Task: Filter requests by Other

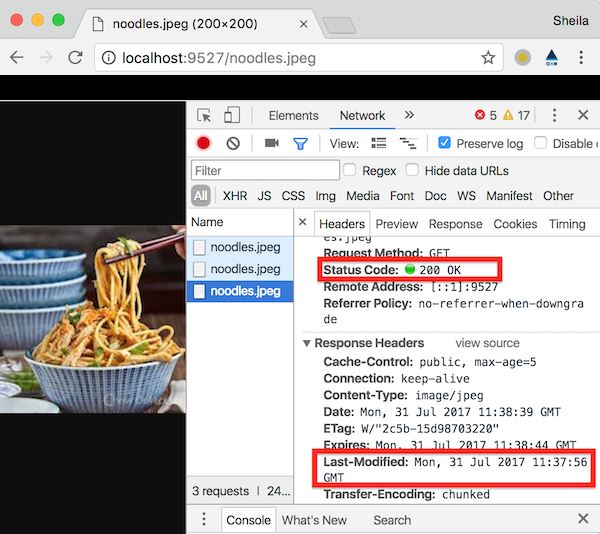Action: (x=558, y=196)
